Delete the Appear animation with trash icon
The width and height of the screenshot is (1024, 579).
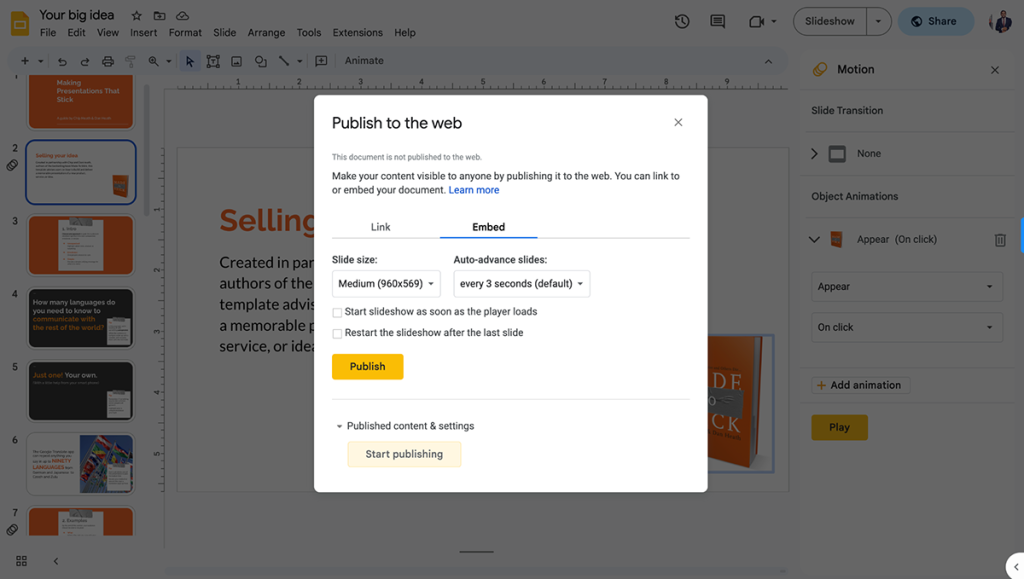tap(1000, 240)
